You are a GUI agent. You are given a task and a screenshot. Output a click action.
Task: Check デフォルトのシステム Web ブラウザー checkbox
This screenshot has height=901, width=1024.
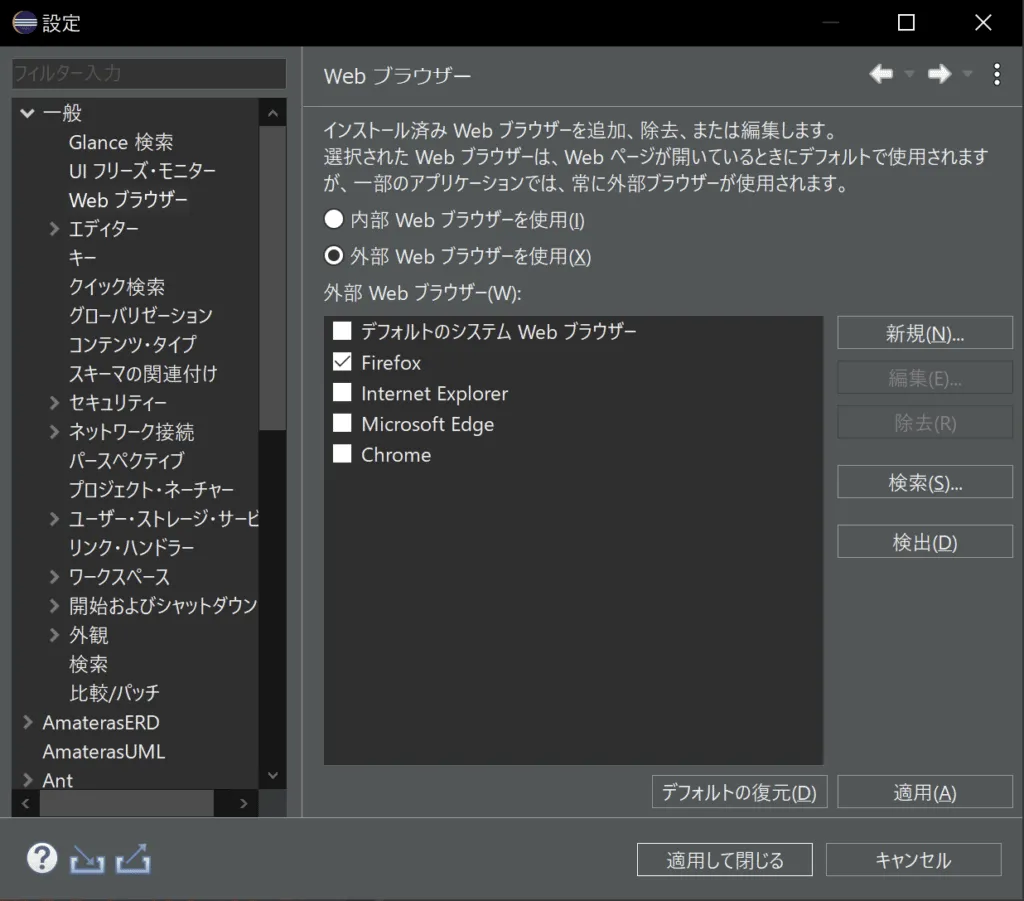(x=342, y=330)
